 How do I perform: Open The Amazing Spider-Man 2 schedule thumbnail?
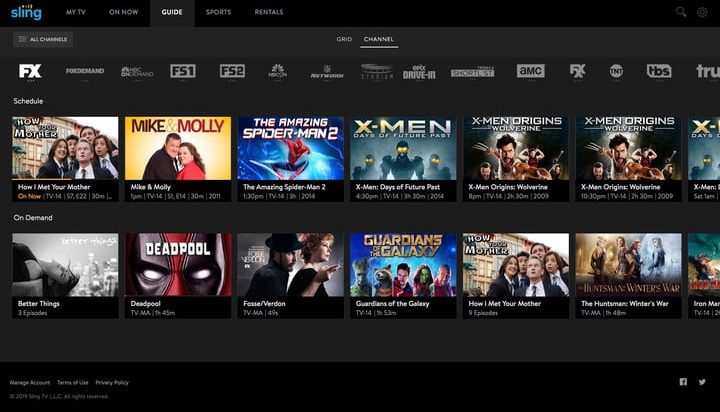(290, 147)
